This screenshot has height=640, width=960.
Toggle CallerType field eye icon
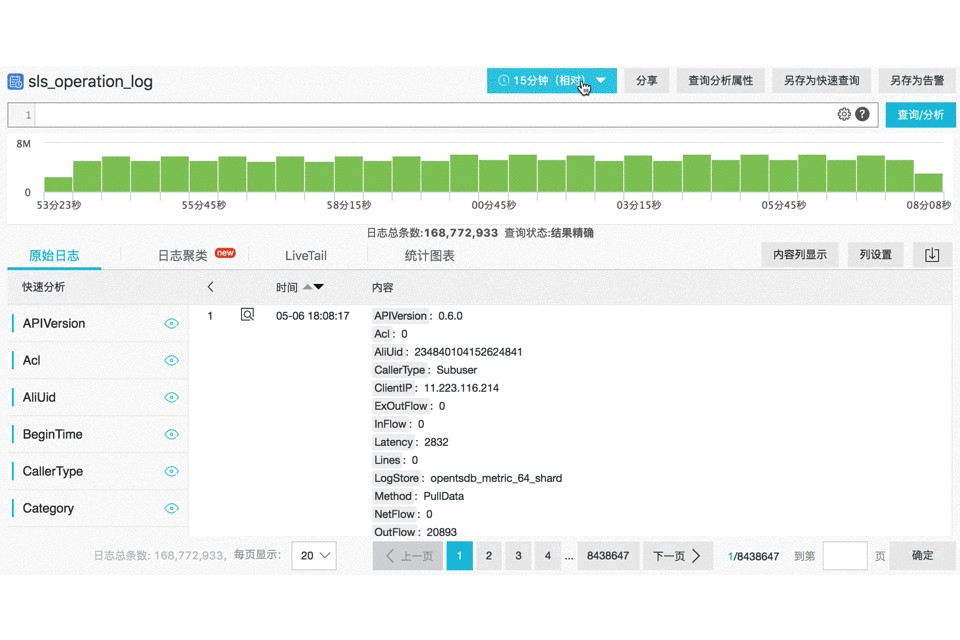(x=171, y=471)
